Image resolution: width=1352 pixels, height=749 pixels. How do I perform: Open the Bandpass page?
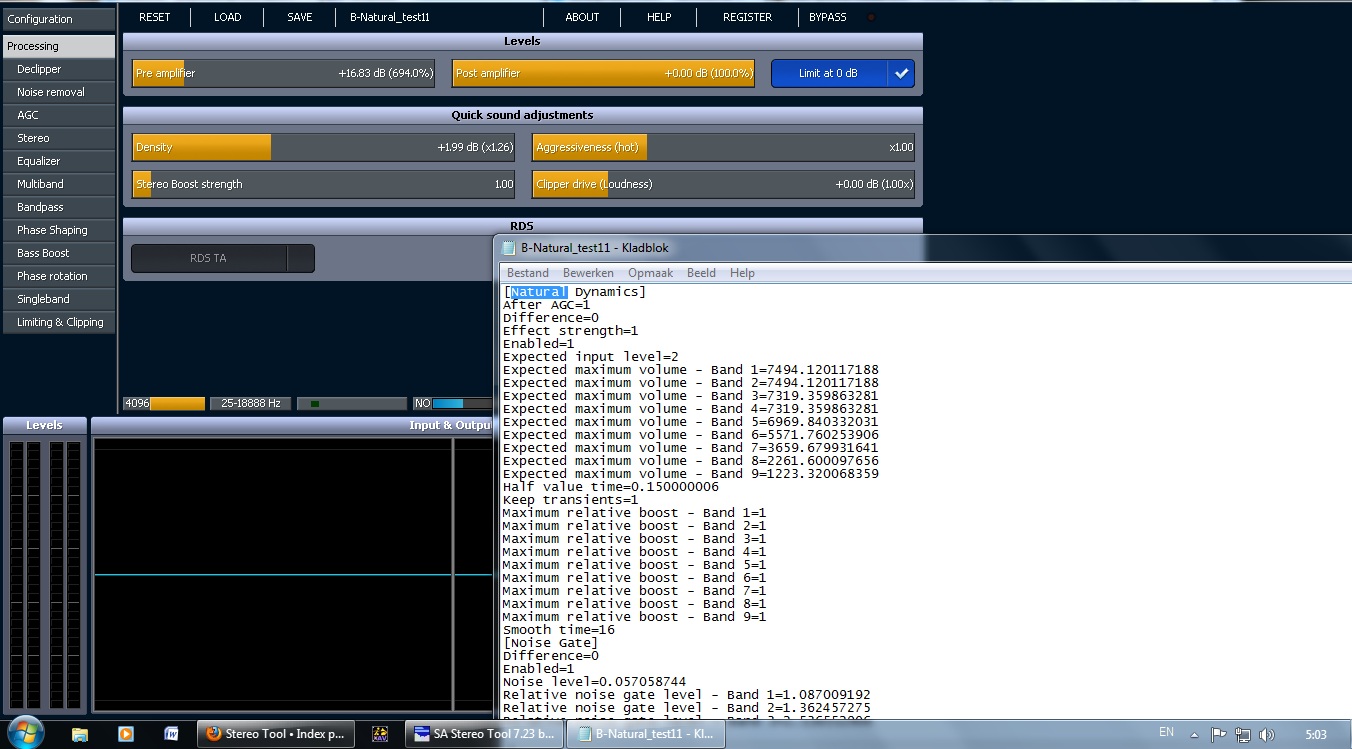59,207
